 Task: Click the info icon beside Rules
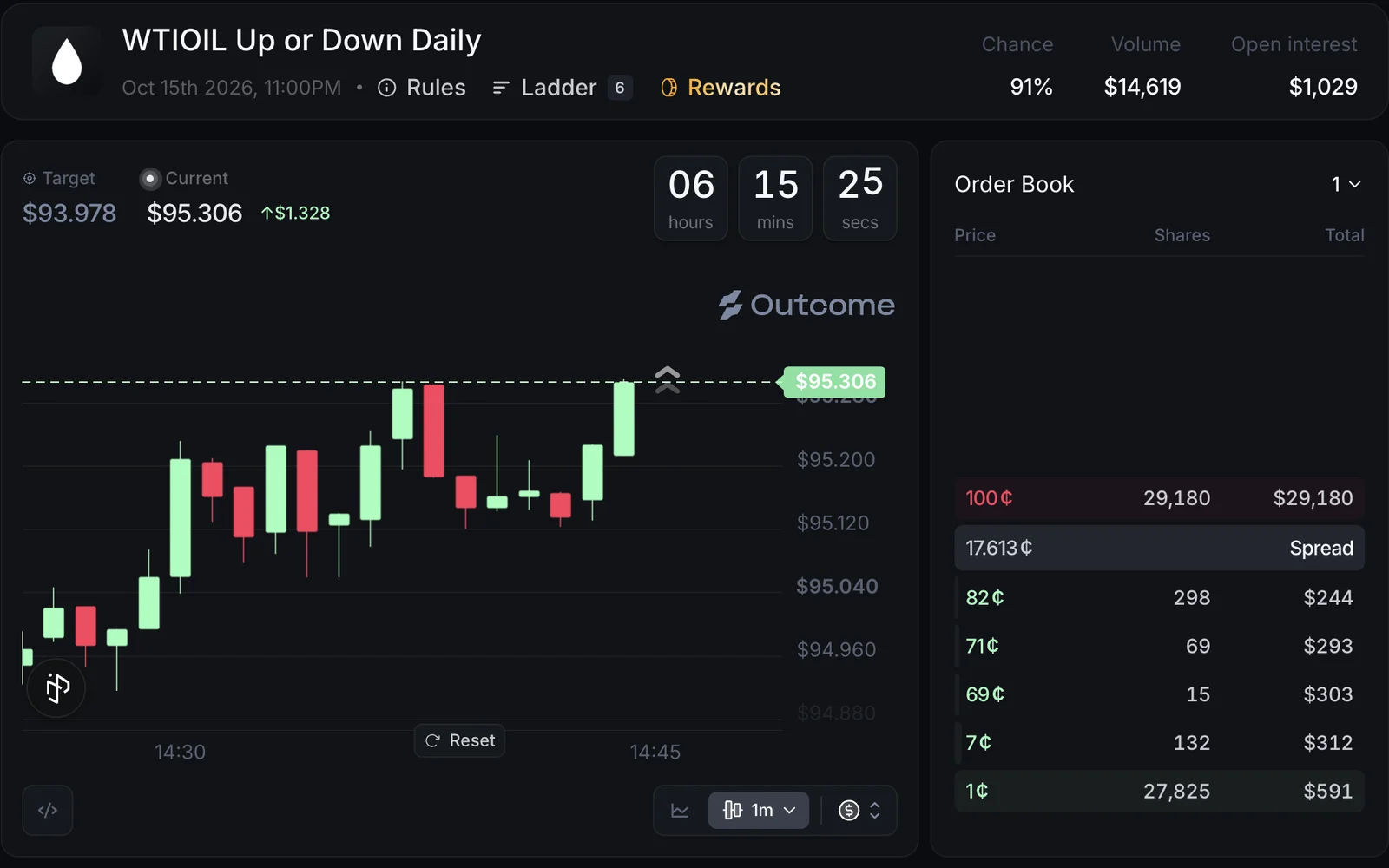(x=387, y=88)
